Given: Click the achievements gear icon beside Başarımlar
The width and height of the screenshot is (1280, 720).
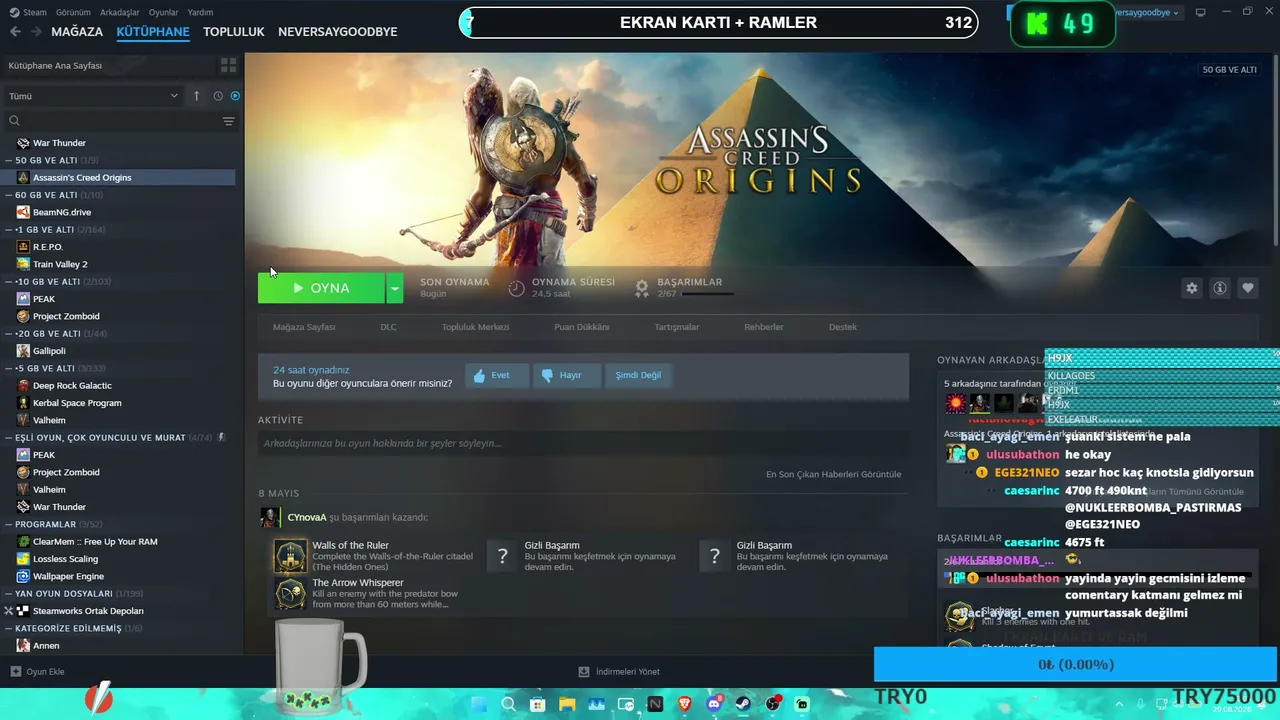Looking at the screenshot, I should 642,288.
